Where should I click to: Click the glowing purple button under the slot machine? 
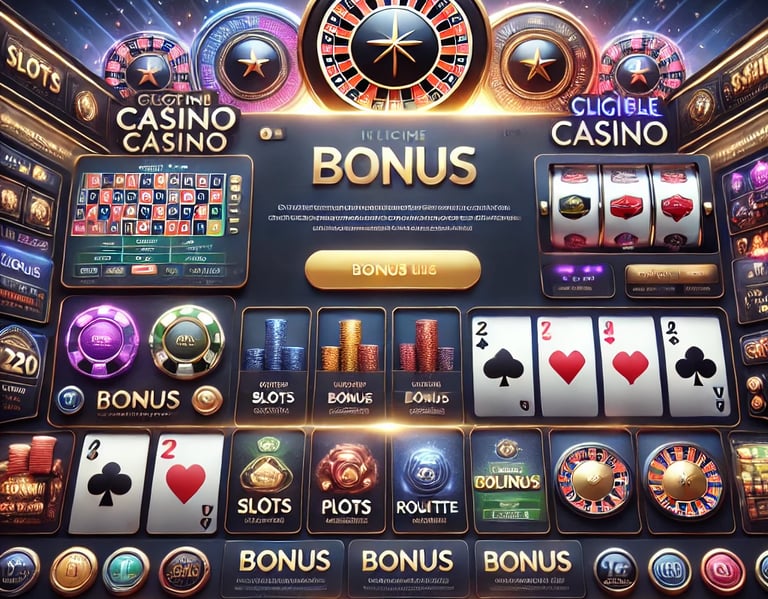click(x=578, y=280)
